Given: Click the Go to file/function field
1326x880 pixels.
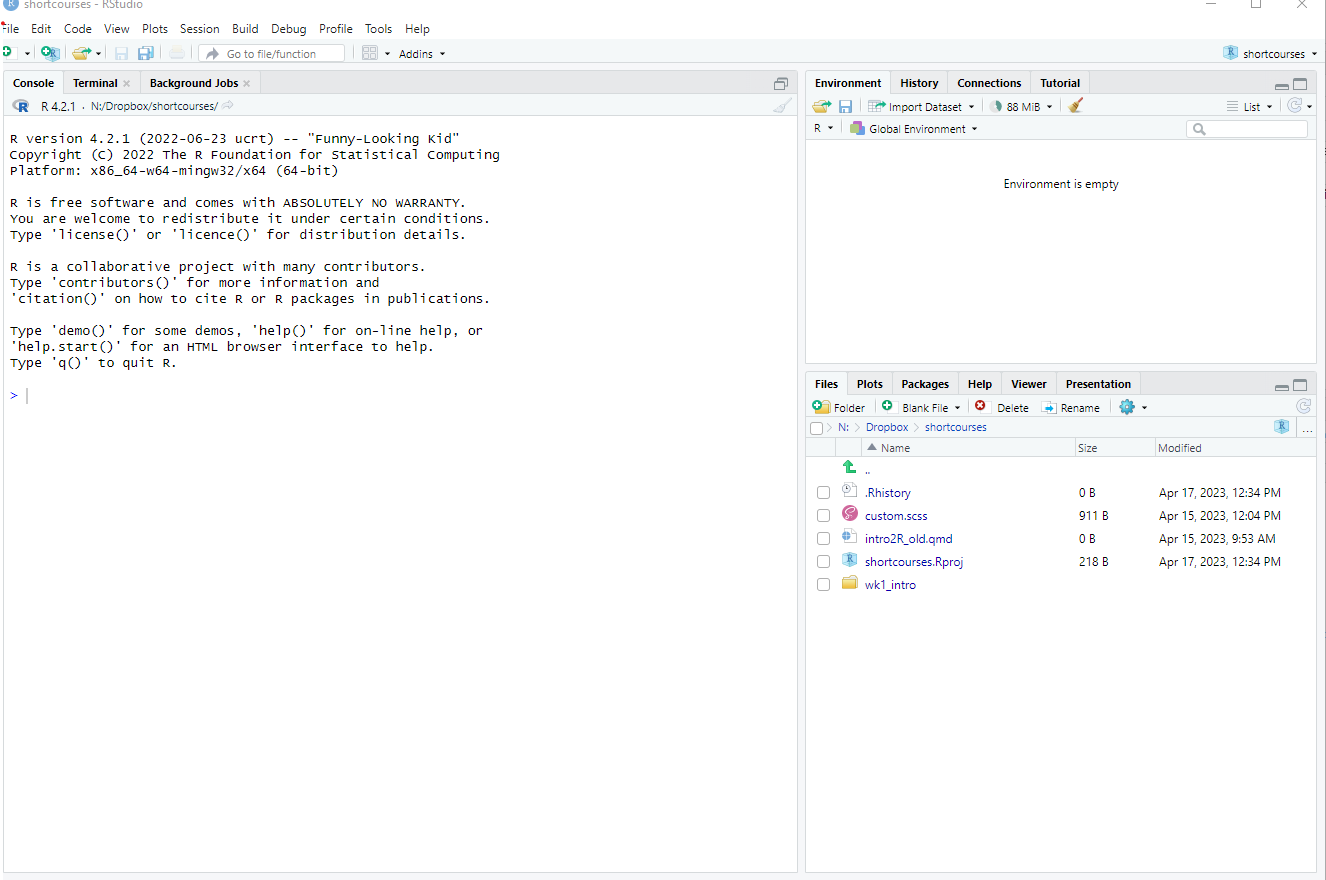Looking at the screenshot, I should (x=272, y=54).
